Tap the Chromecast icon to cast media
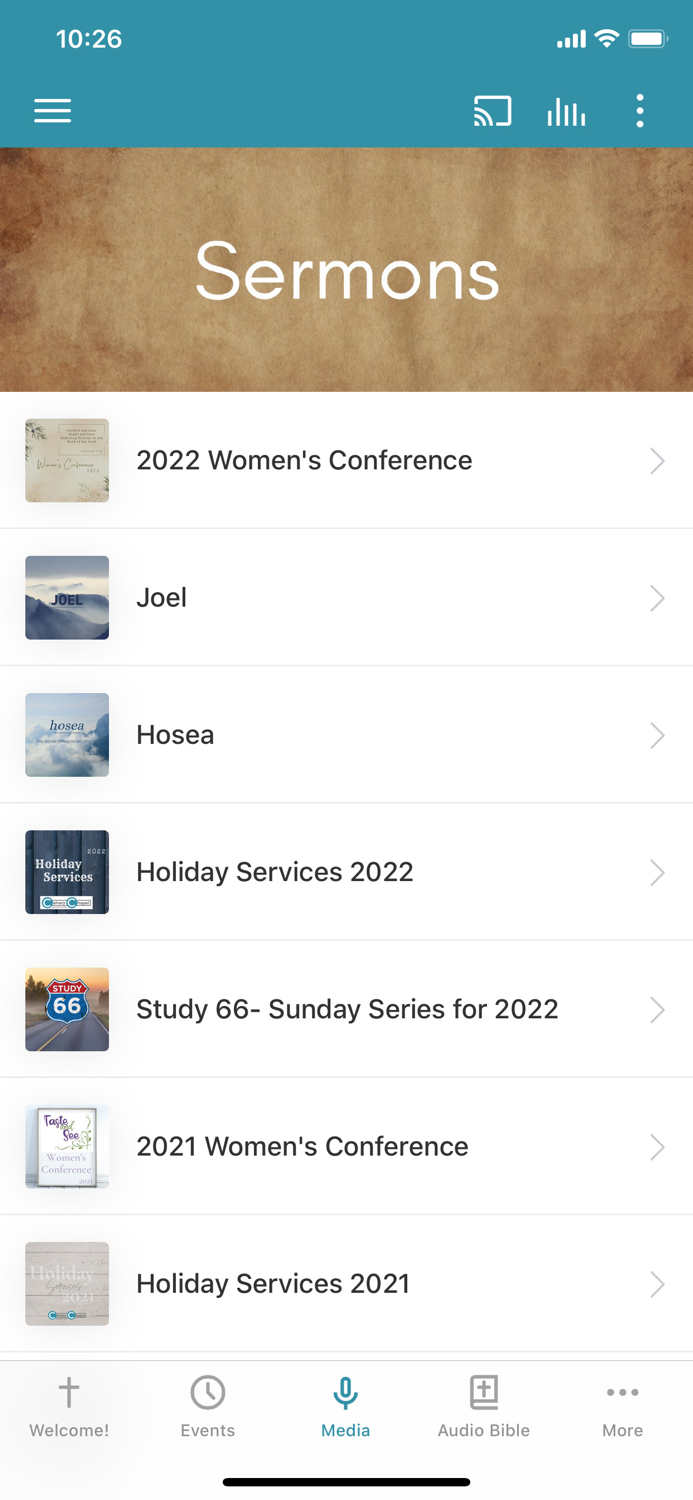 pyautogui.click(x=491, y=111)
